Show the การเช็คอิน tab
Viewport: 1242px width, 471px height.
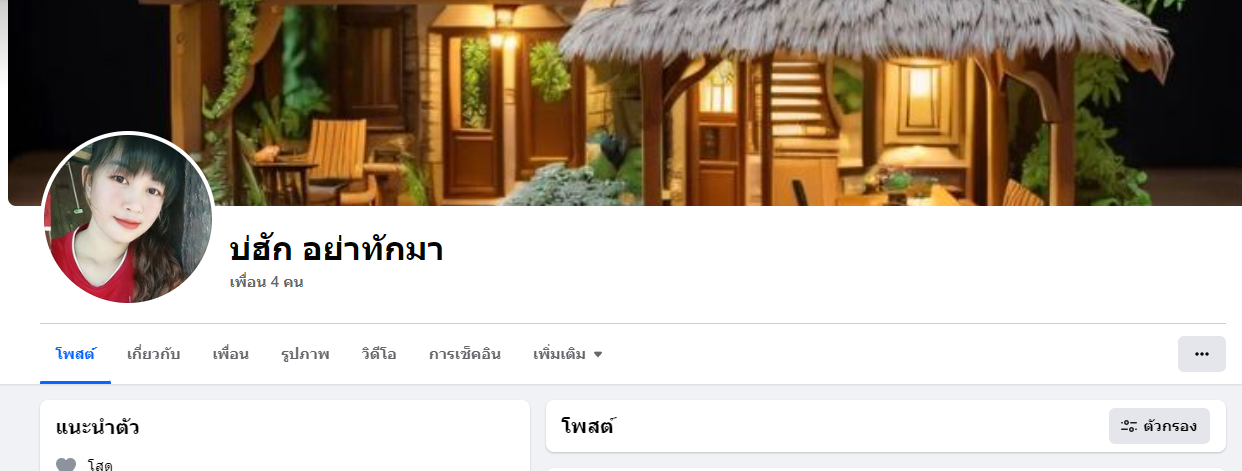coord(465,354)
